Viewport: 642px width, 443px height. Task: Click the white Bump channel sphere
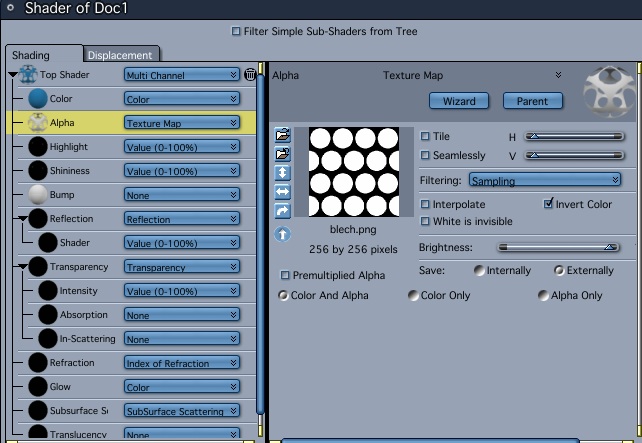point(38,194)
